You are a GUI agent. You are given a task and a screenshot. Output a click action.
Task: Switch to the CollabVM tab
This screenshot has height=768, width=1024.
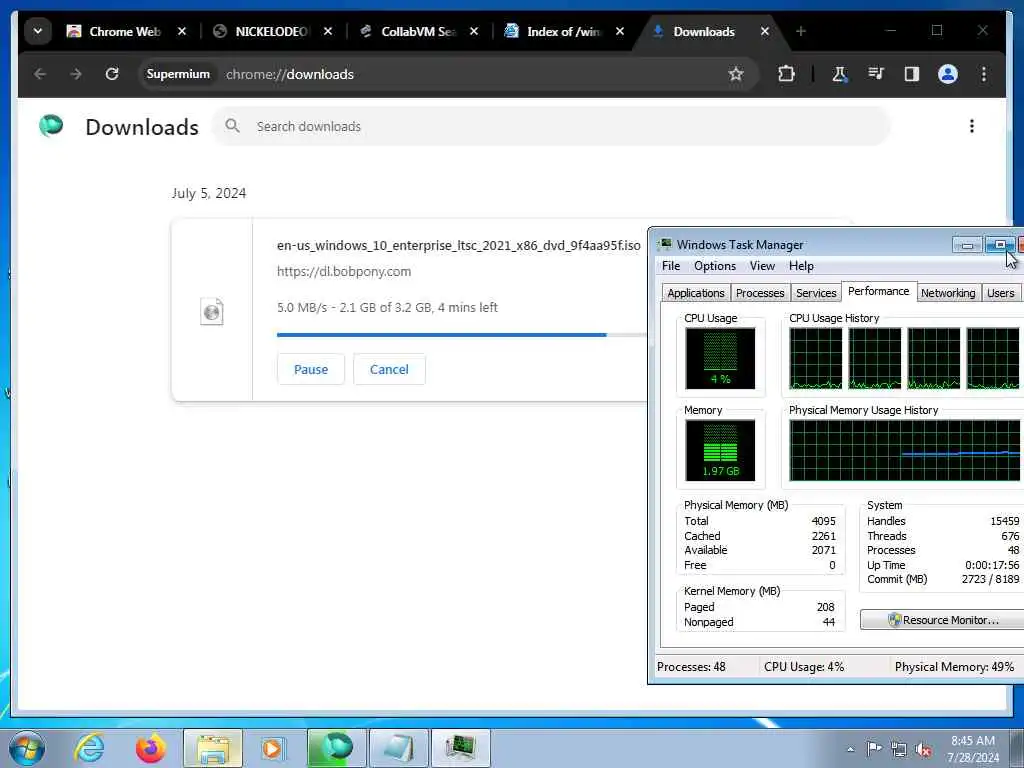click(408, 31)
